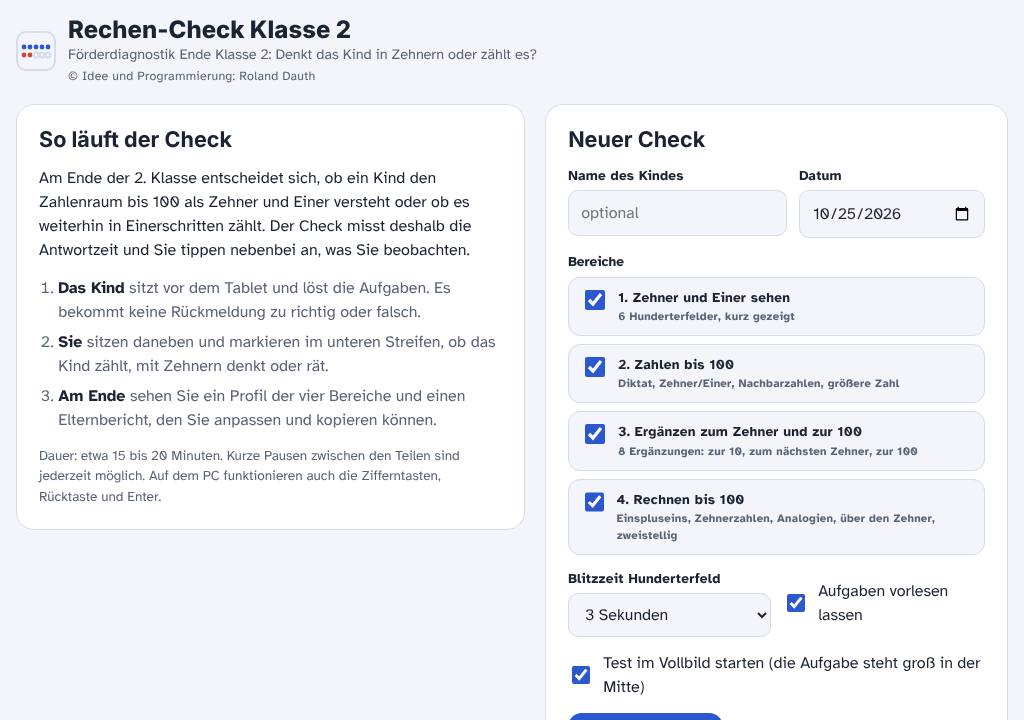
Task: Uncheck the '4. Rechnen bis 100' checkbox
Action: tap(594, 502)
